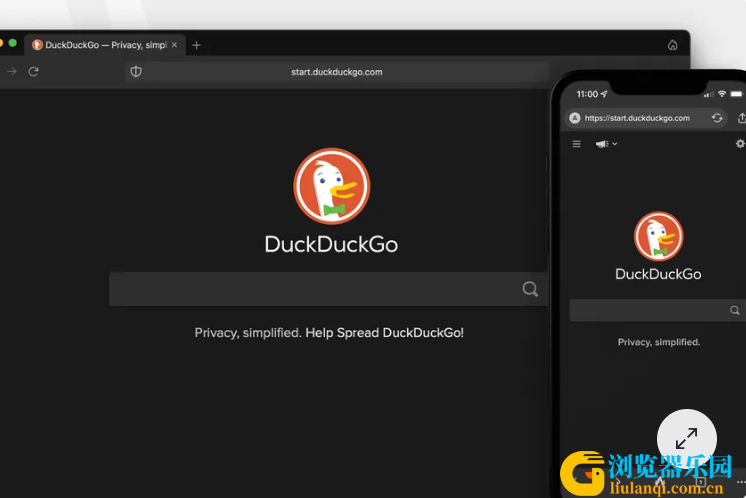Click the fire button in desktop browser
746x498 pixels.
click(672, 45)
